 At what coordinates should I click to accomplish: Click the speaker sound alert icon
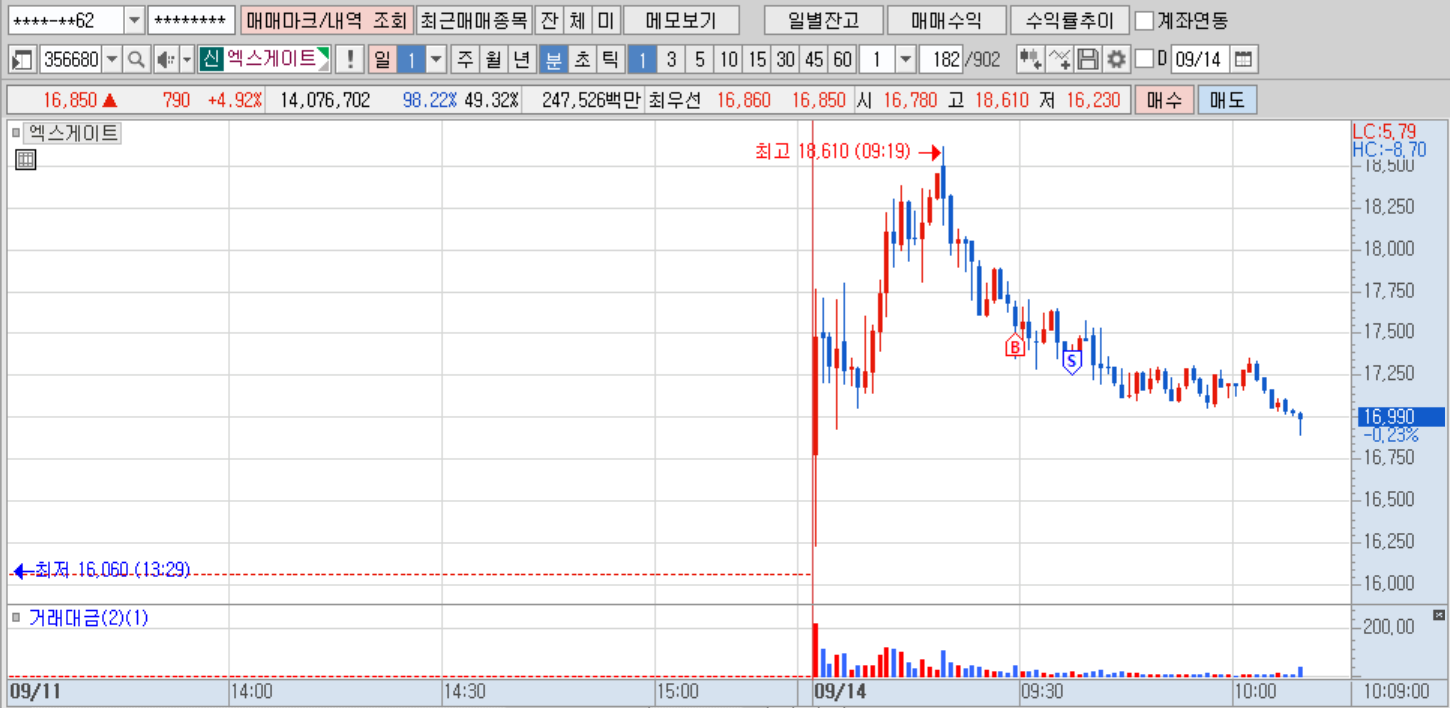tap(165, 60)
